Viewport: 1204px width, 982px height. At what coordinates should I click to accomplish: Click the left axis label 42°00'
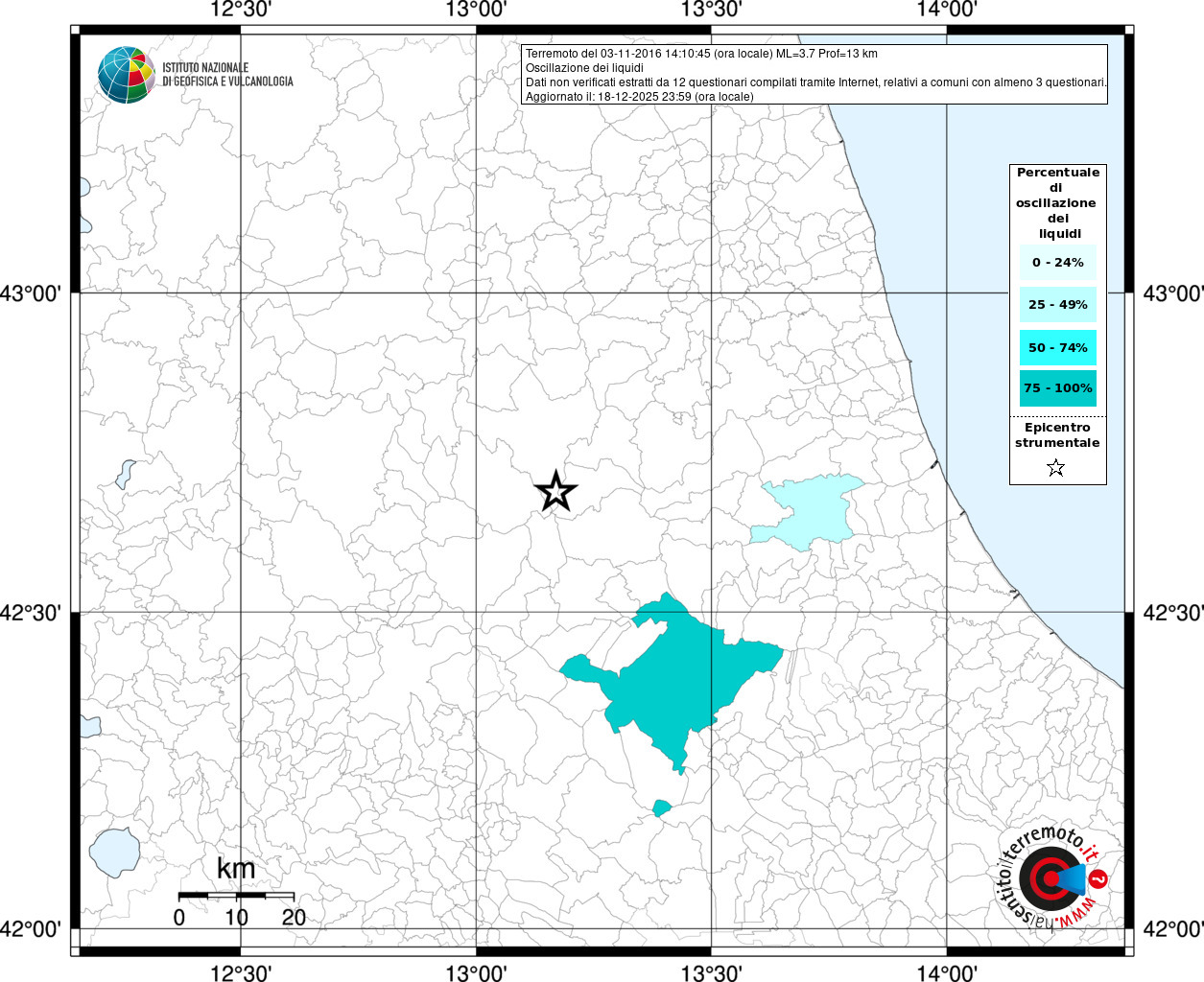[31, 928]
